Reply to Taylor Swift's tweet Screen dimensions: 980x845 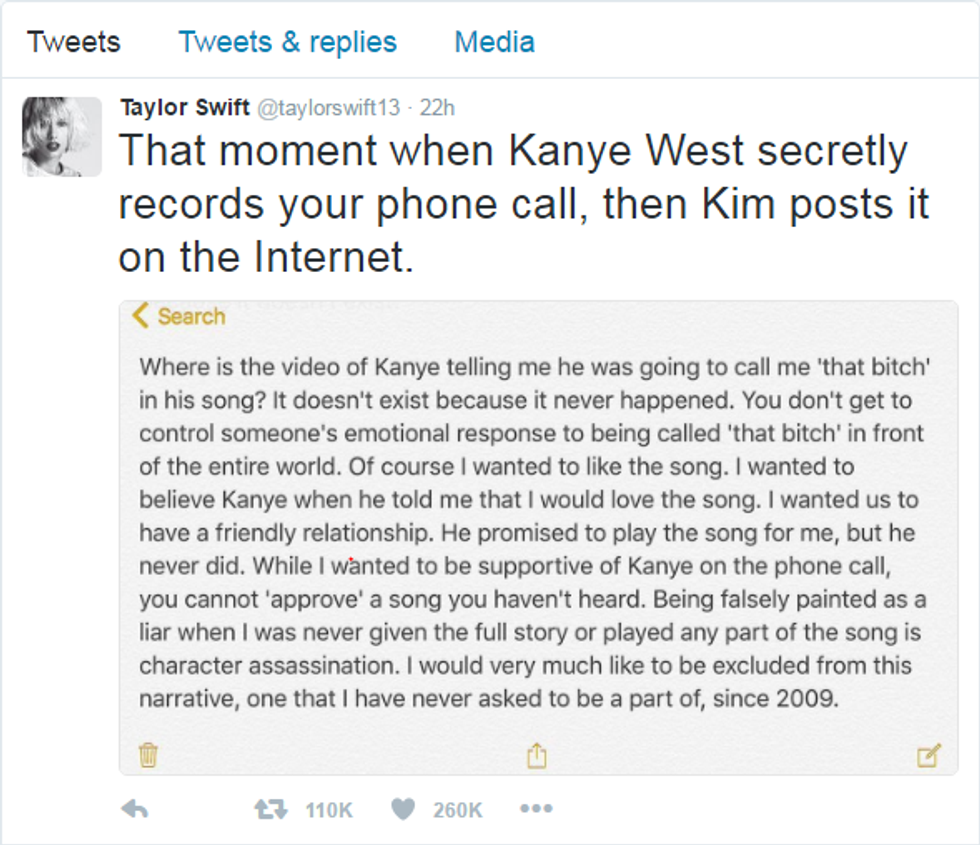(x=134, y=809)
